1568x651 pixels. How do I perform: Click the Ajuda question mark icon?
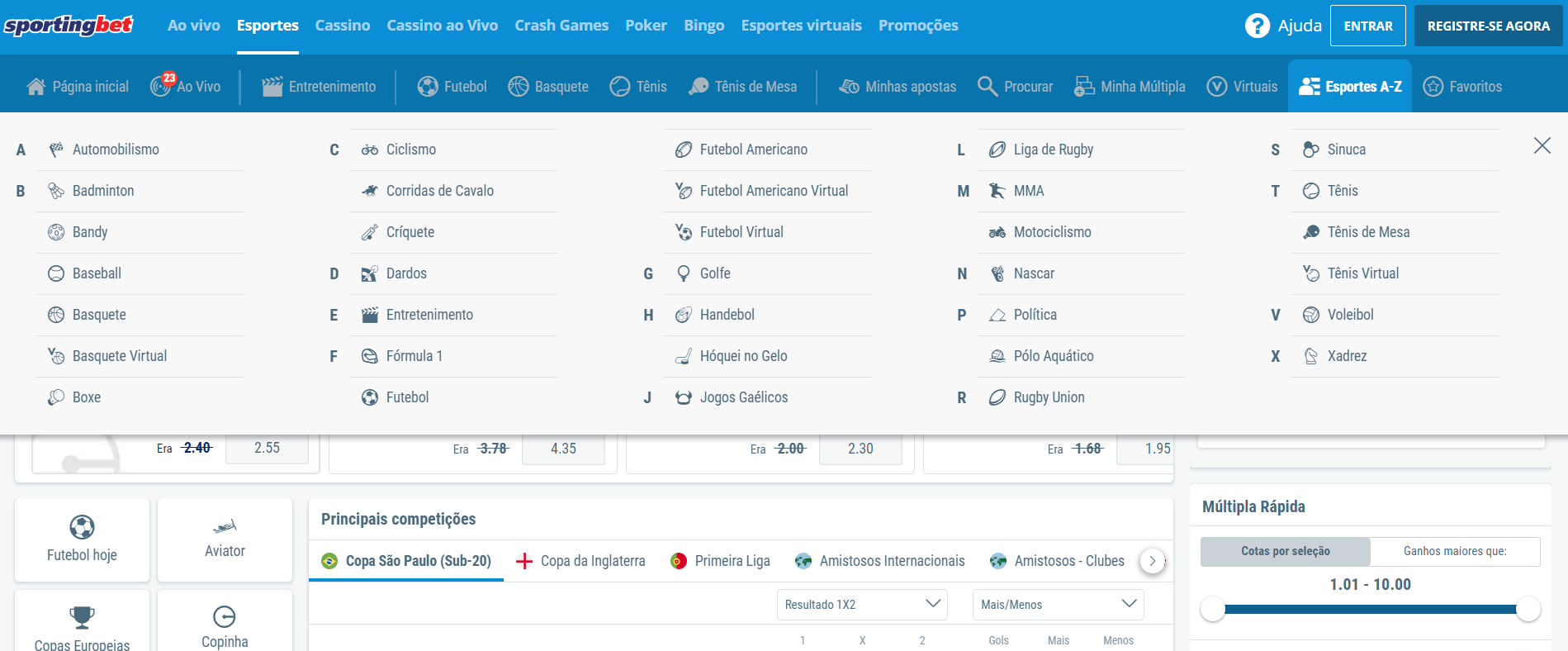(1258, 26)
